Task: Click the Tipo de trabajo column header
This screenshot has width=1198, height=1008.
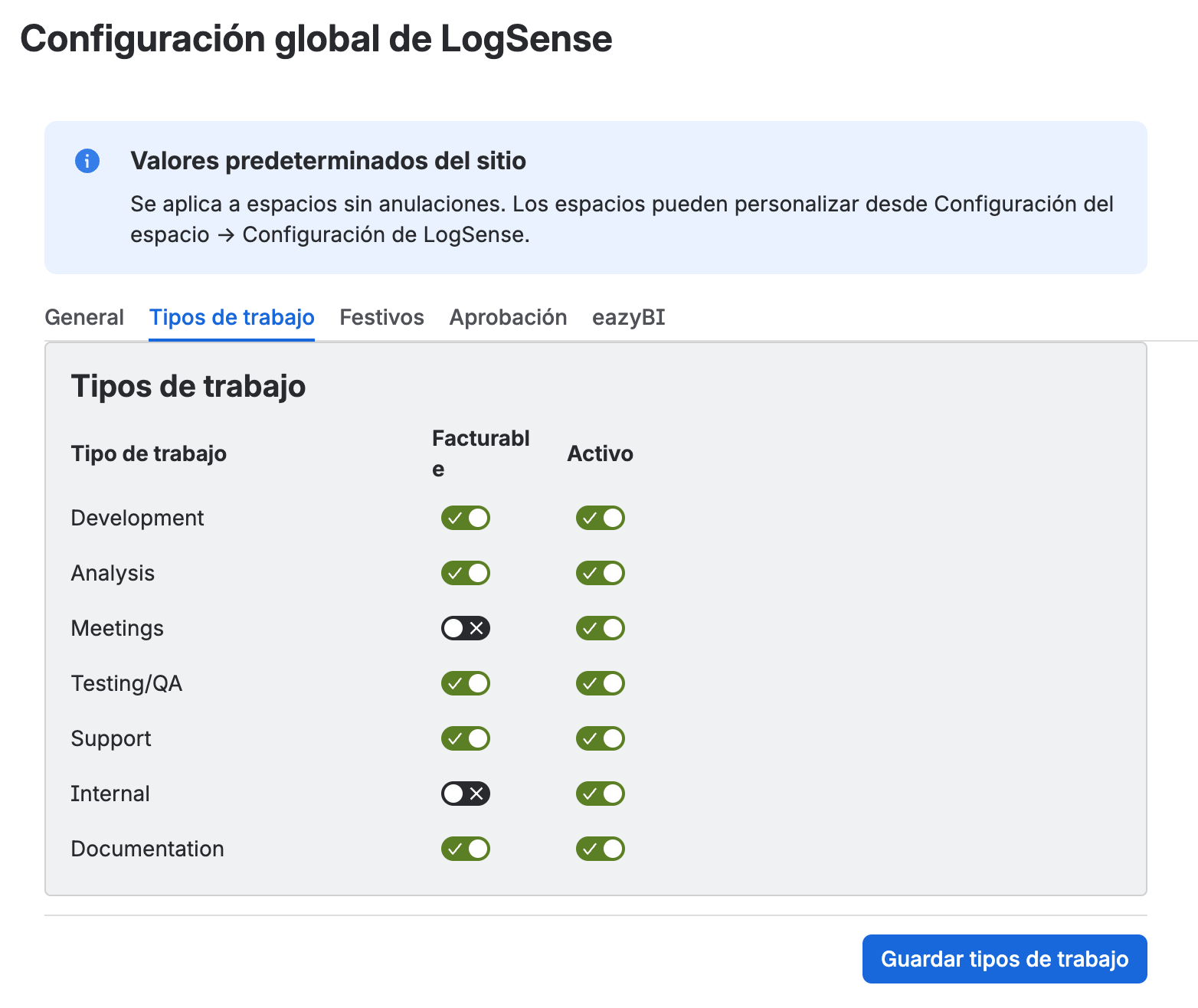Action: pos(149,453)
